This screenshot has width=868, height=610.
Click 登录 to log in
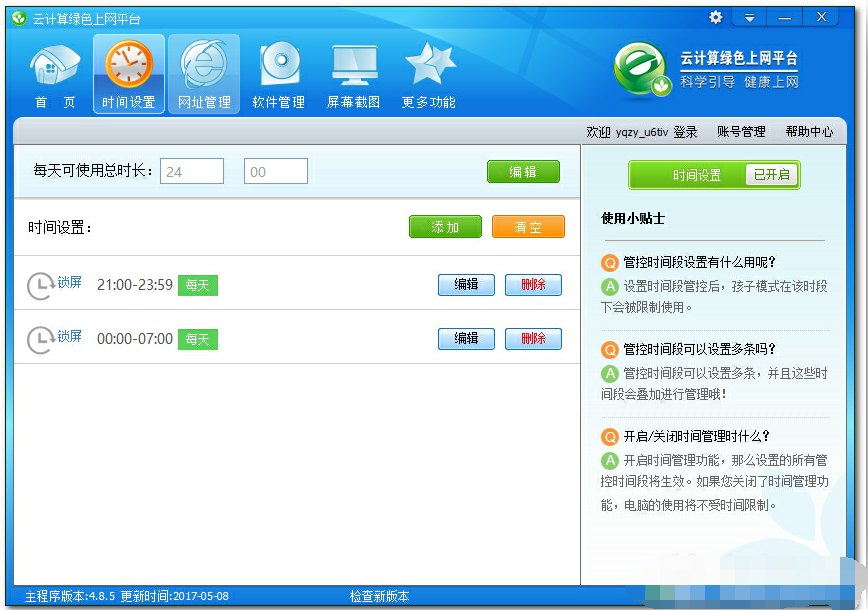click(685, 131)
